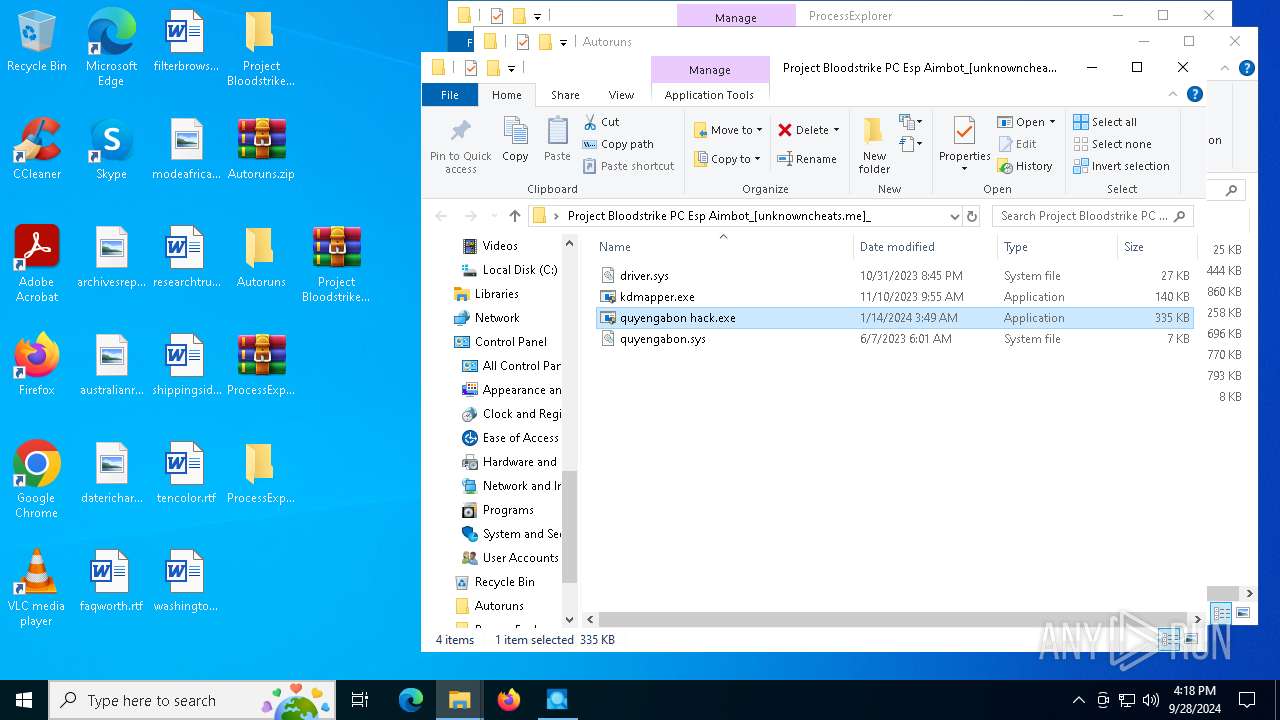The image size is (1280, 720).
Task: Click Invert selection in the ribbon
Action: (1121, 166)
